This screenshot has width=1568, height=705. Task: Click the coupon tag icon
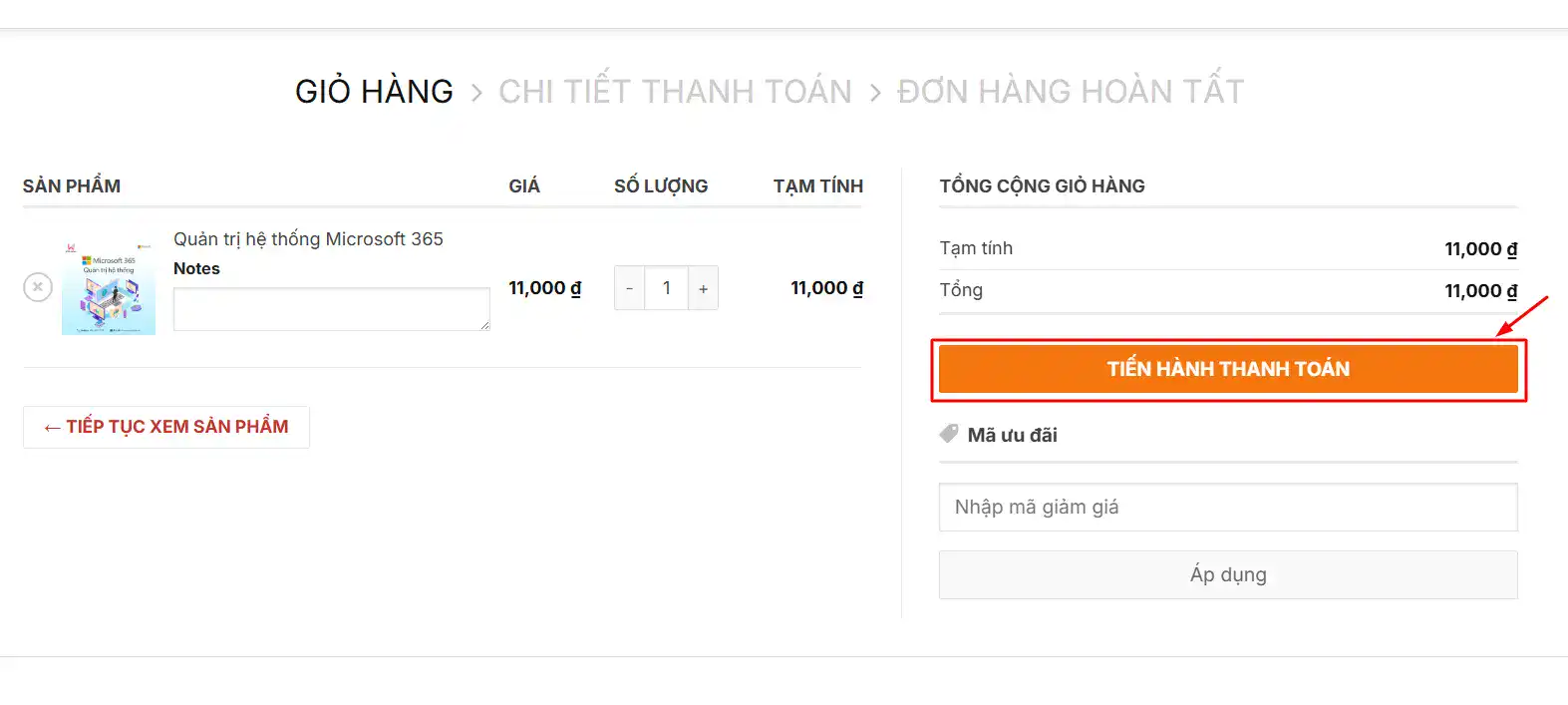coord(949,434)
